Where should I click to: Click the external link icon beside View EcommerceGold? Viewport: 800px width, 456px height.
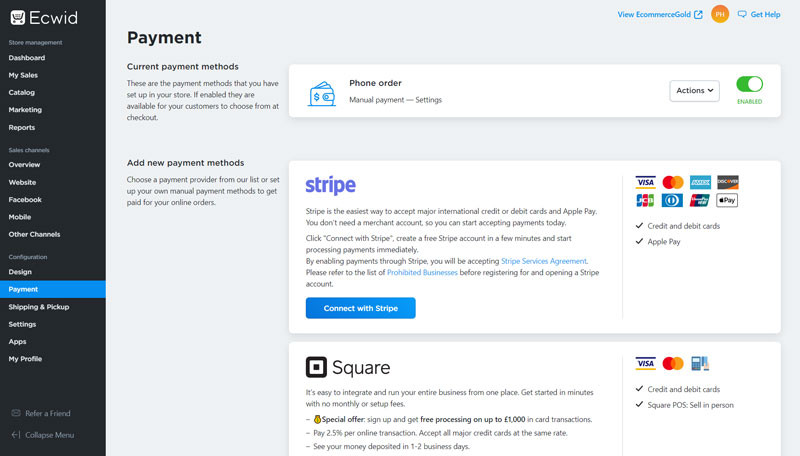(x=698, y=14)
